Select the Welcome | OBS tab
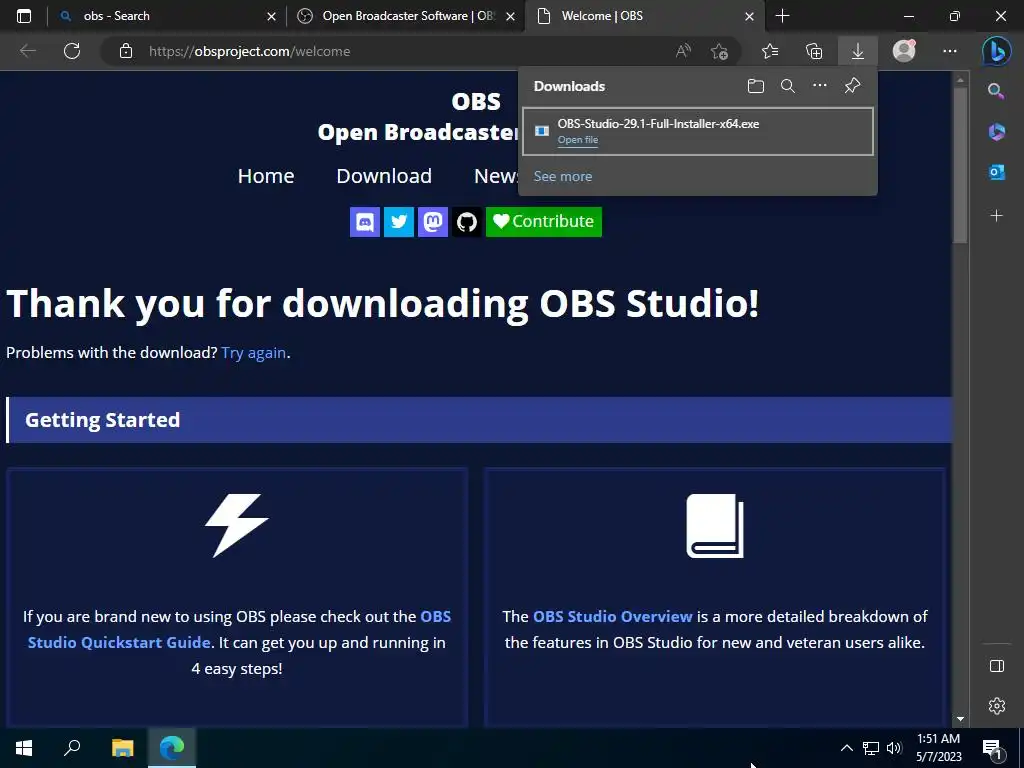1024x768 pixels. pyautogui.click(x=644, y=16)
